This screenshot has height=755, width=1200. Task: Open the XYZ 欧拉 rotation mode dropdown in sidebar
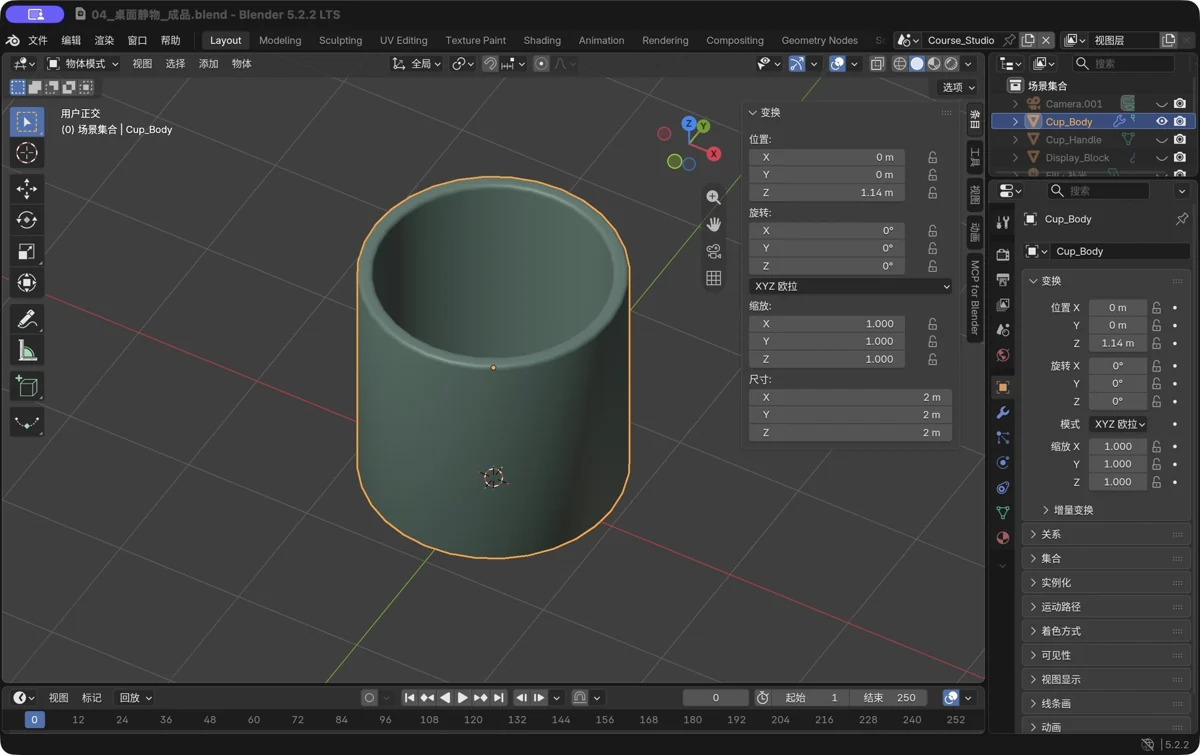click(x=851, y=286)
